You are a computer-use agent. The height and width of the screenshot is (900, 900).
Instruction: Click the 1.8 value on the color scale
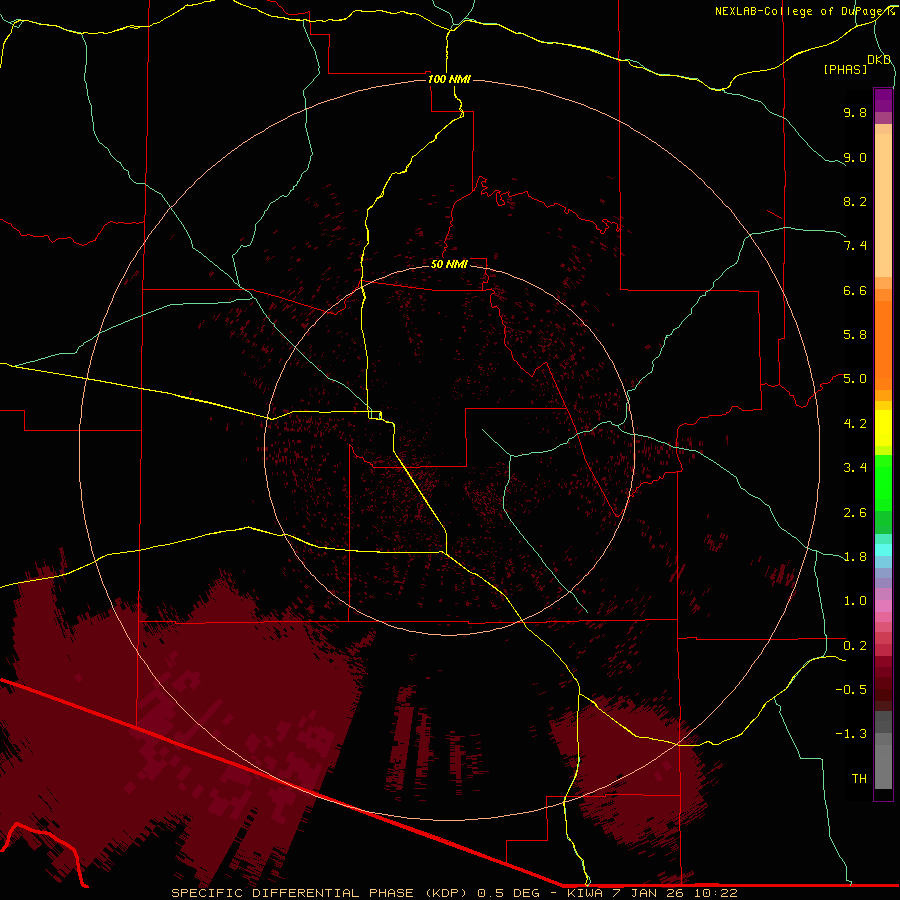(x=855, y=557)
